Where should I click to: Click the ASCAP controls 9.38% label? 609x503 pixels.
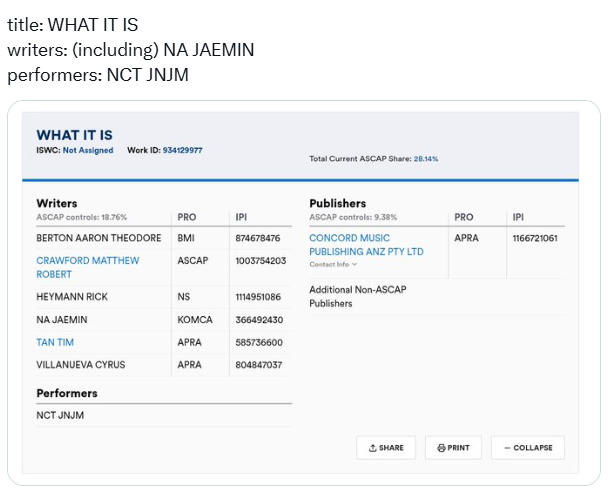coord(353,217)
